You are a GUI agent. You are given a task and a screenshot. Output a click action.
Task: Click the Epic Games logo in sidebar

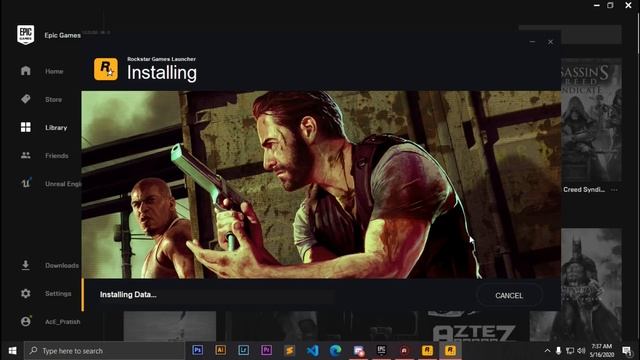click(x=25, y=35)
